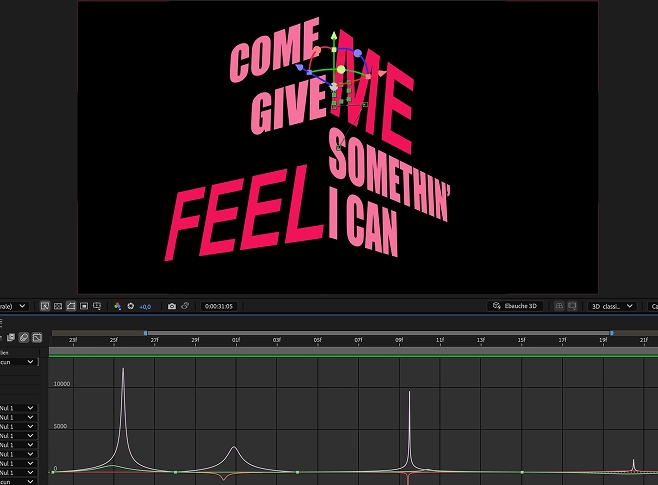This screenshot has height=485, width=658.
Task: Click the yellow Y-axis gizmo handle
Action: coord(340,69)
